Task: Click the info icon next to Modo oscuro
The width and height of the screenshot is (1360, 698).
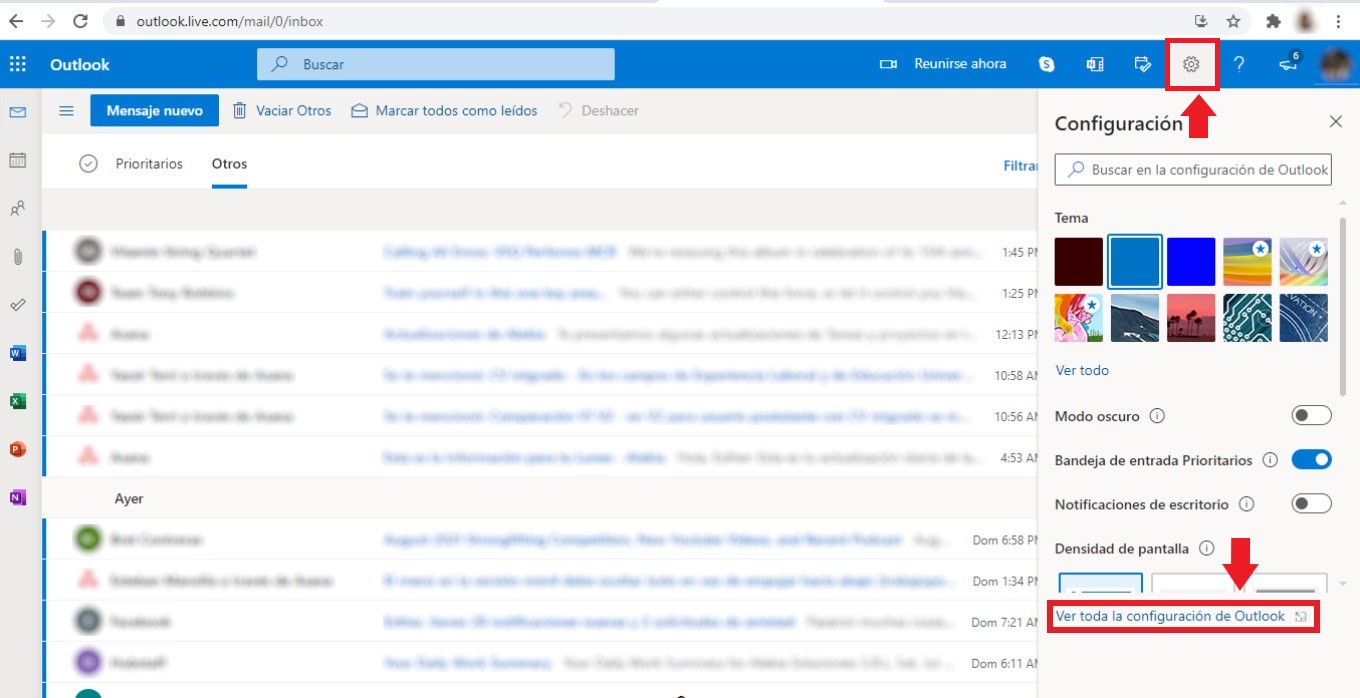Action: (1157, 415)
